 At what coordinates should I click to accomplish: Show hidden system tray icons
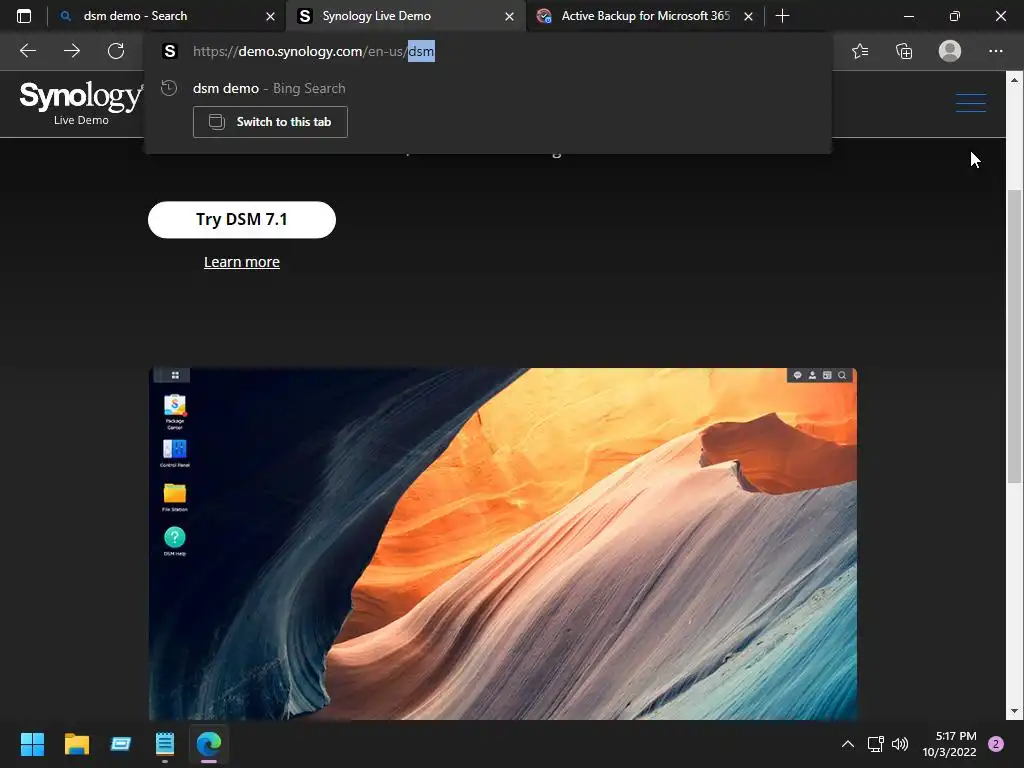coord(848,744)
